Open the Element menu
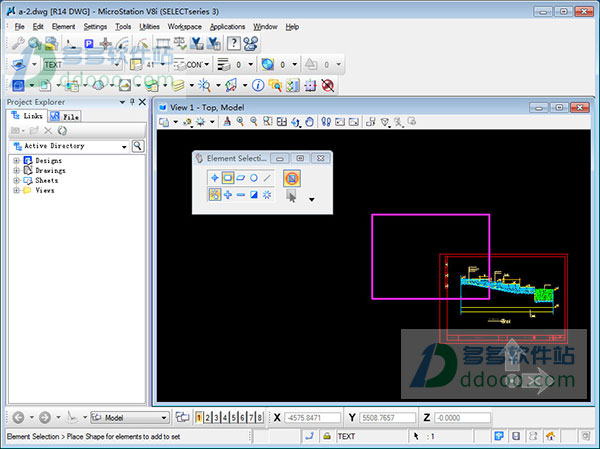Image resolution: width=600 pixels, height=449 pixels. pyautogui.click(x=64, y=26)
